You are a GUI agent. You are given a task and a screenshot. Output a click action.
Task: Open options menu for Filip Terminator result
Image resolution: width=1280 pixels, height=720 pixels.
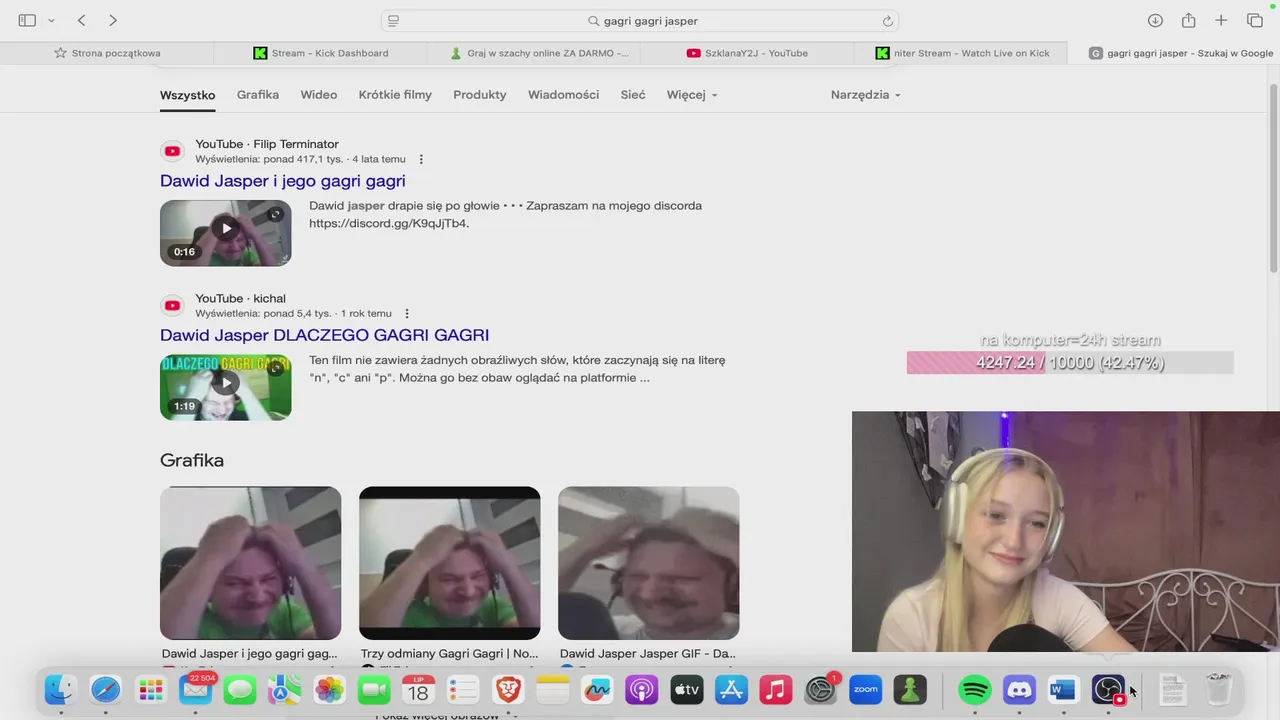click(421, 159)
